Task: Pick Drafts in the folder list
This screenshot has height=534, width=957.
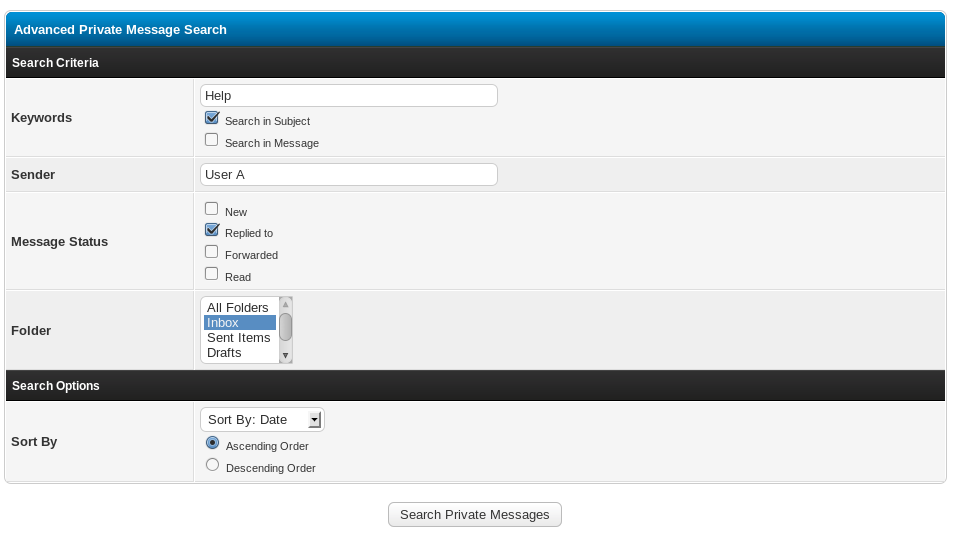Action: 240,353
